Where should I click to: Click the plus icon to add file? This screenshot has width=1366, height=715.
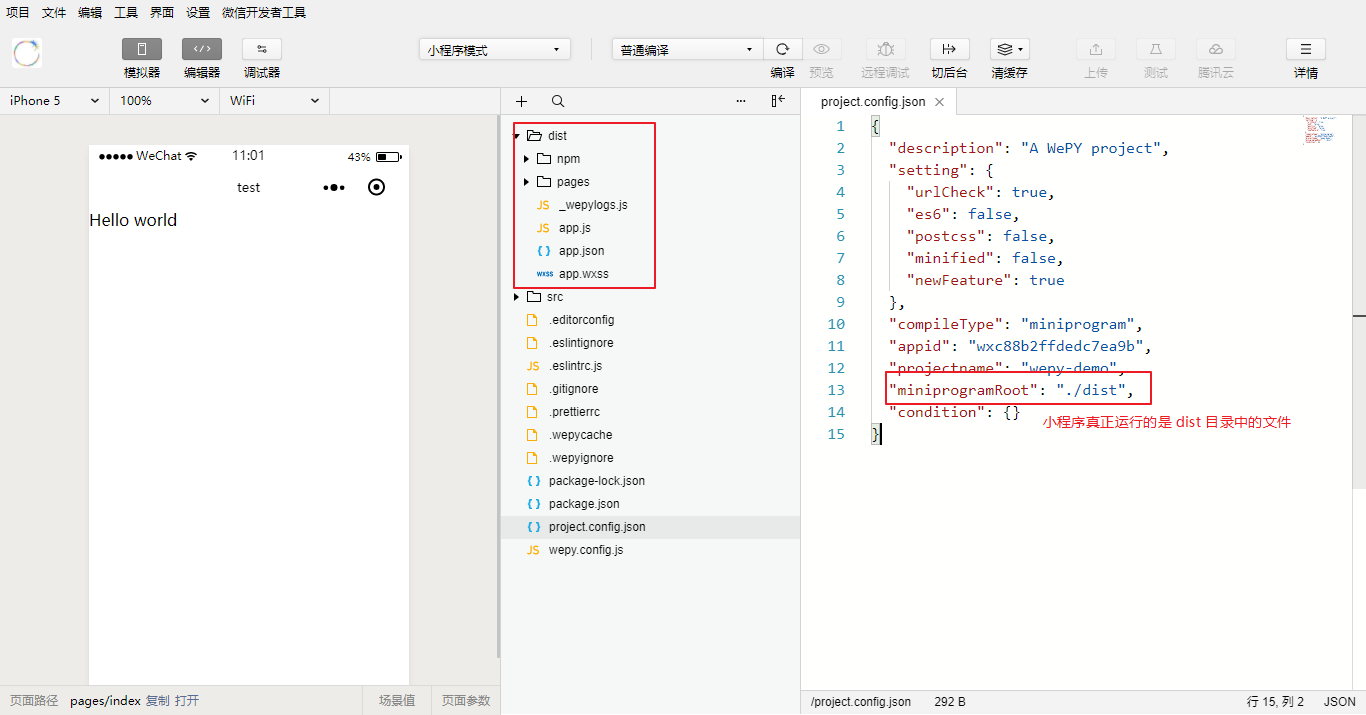pos(521,101)
